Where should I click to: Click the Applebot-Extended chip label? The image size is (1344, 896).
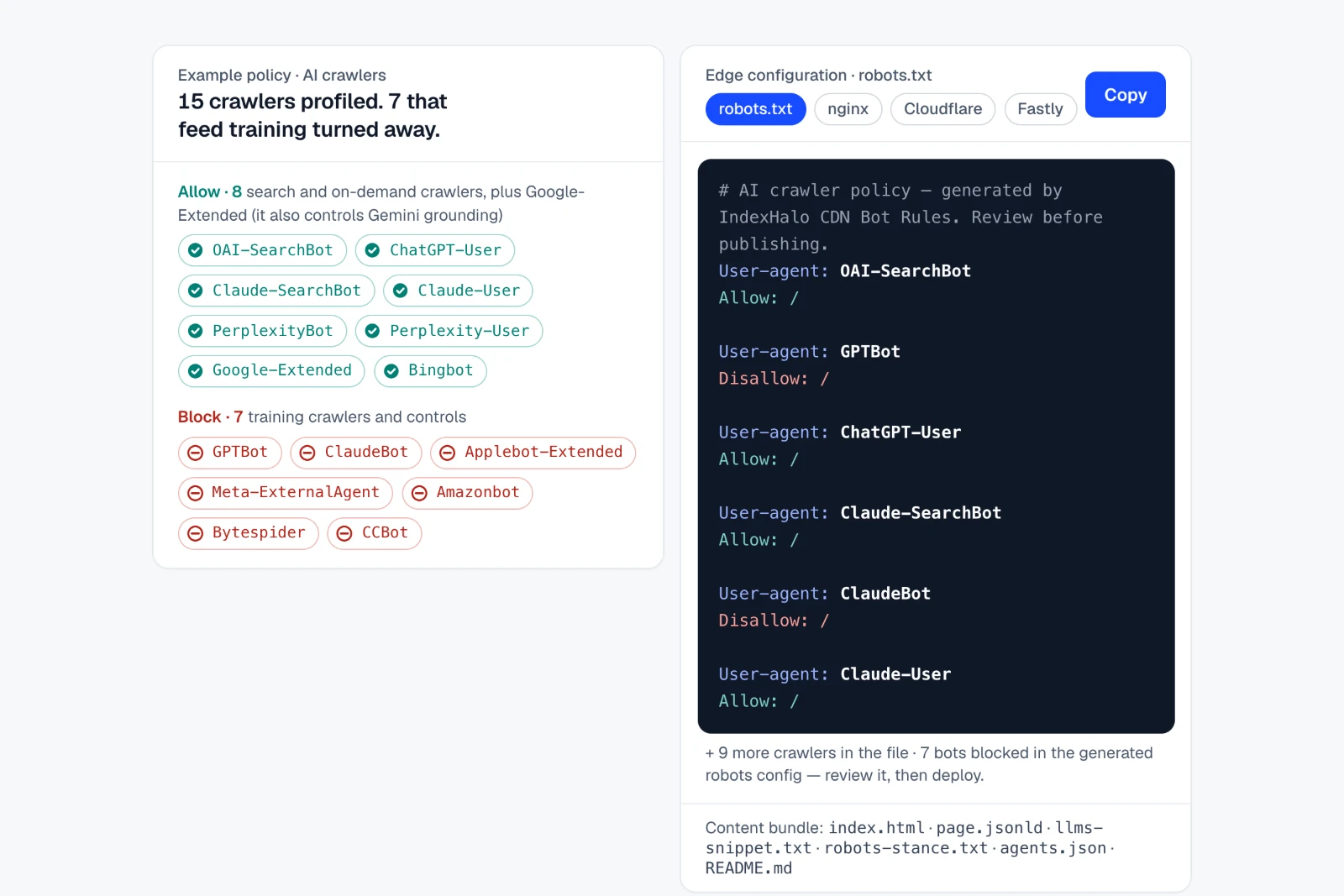pyautogui.click(x=543, y=452)
